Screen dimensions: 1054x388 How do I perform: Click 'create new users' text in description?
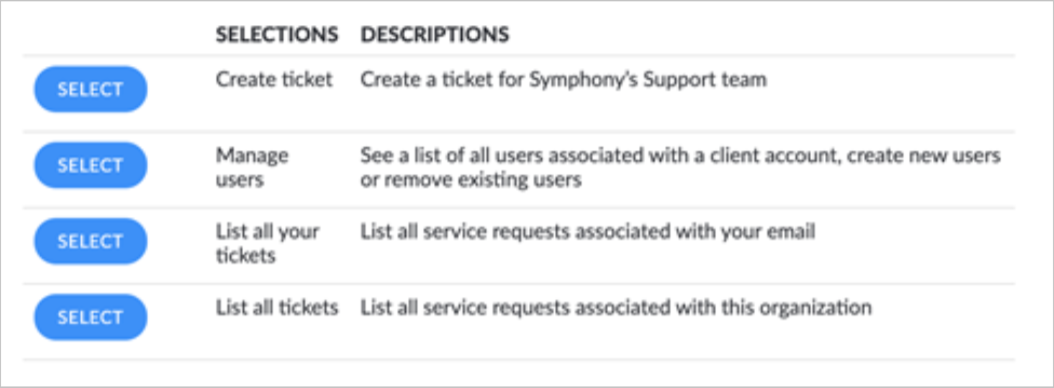924,155
